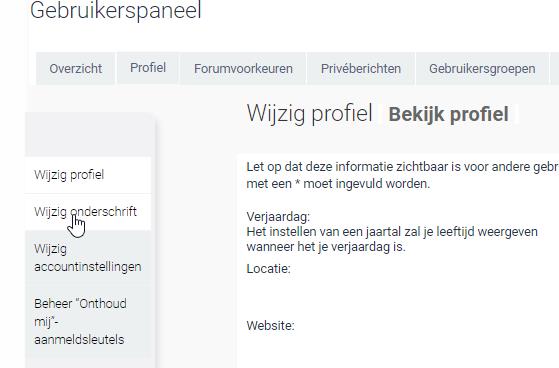Select the Gebruikersgroepen tab
559x368 pixels.
point(482,68)
